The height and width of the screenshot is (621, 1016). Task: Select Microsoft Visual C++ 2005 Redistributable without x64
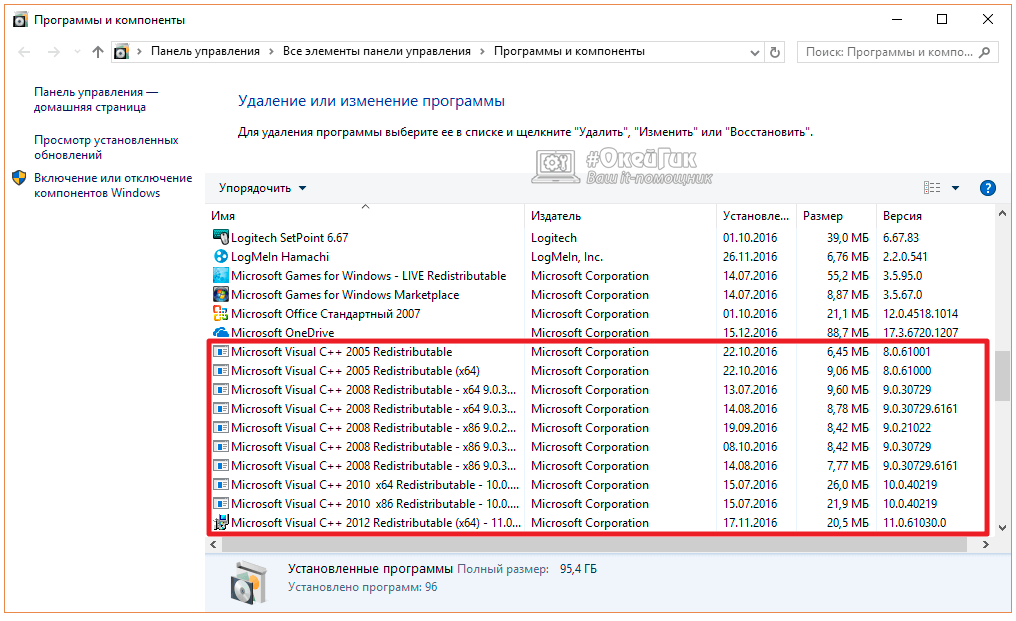click(599, 352)
